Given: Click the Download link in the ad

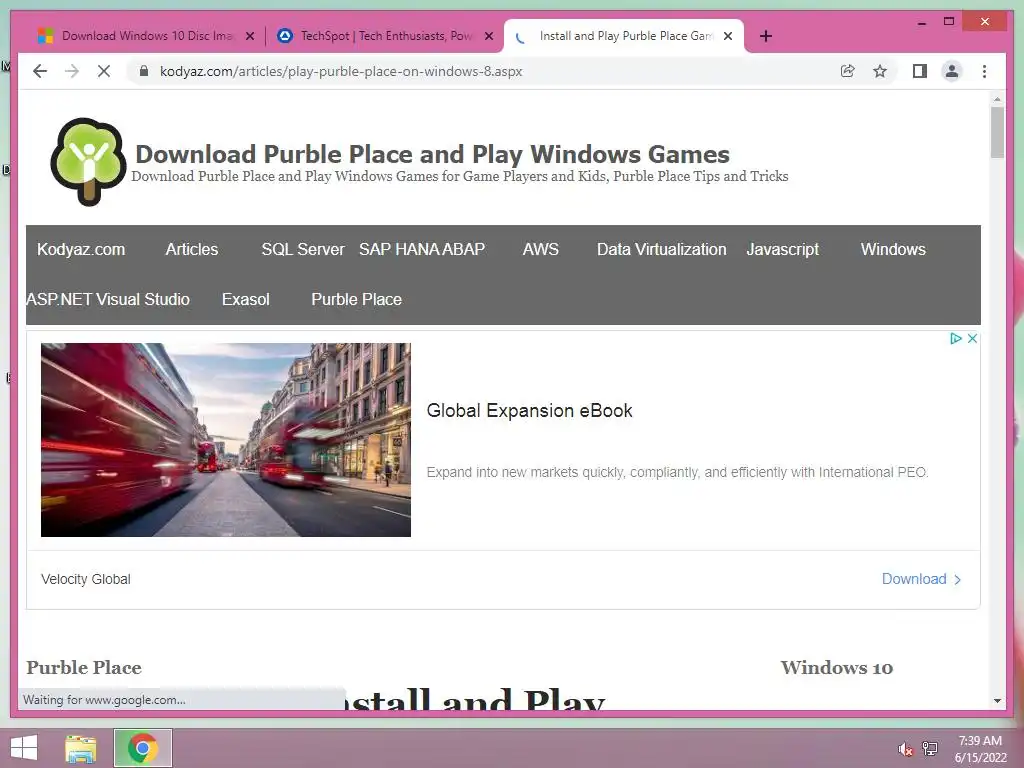Looking at the screenshot, I should [x=921, y=579].
